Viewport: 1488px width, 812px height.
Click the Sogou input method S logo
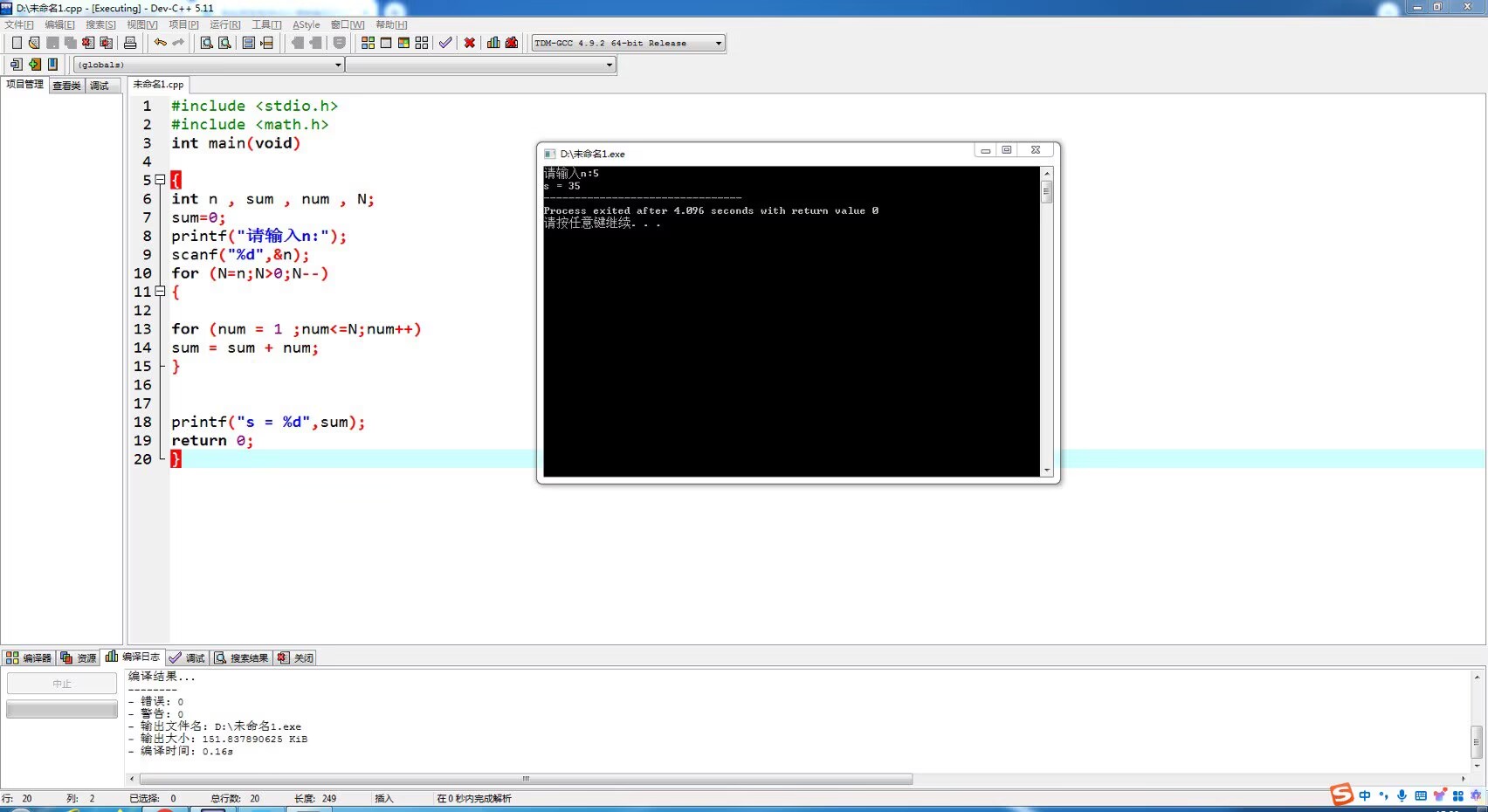(x=1341, y=795)
